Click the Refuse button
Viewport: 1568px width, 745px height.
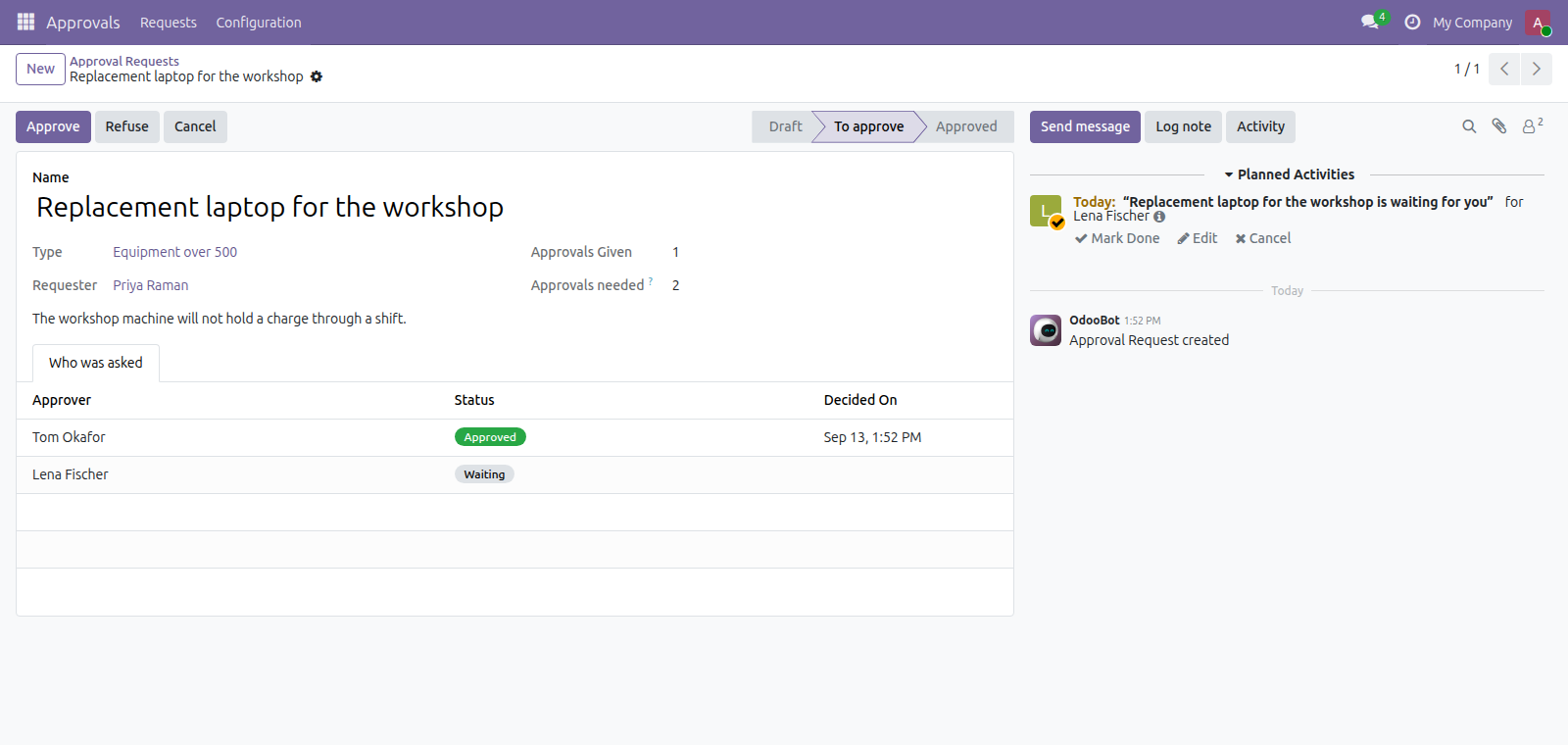pos(127,126)
